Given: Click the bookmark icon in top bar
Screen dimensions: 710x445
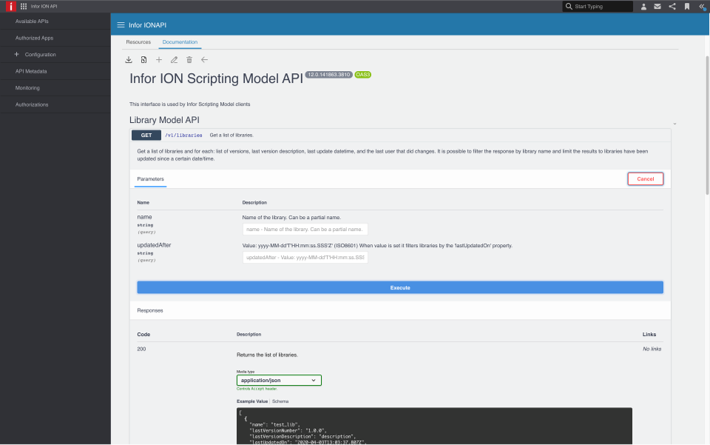Looking at the screenshot, I should click(x=687, y=6).
